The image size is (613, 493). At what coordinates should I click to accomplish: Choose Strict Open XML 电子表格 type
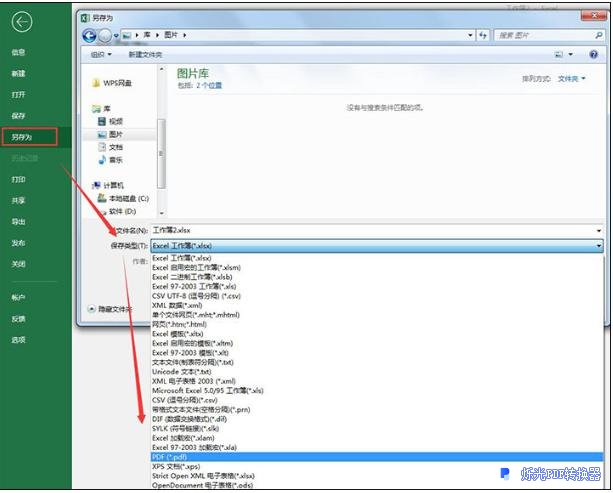[x=377, y=476]
